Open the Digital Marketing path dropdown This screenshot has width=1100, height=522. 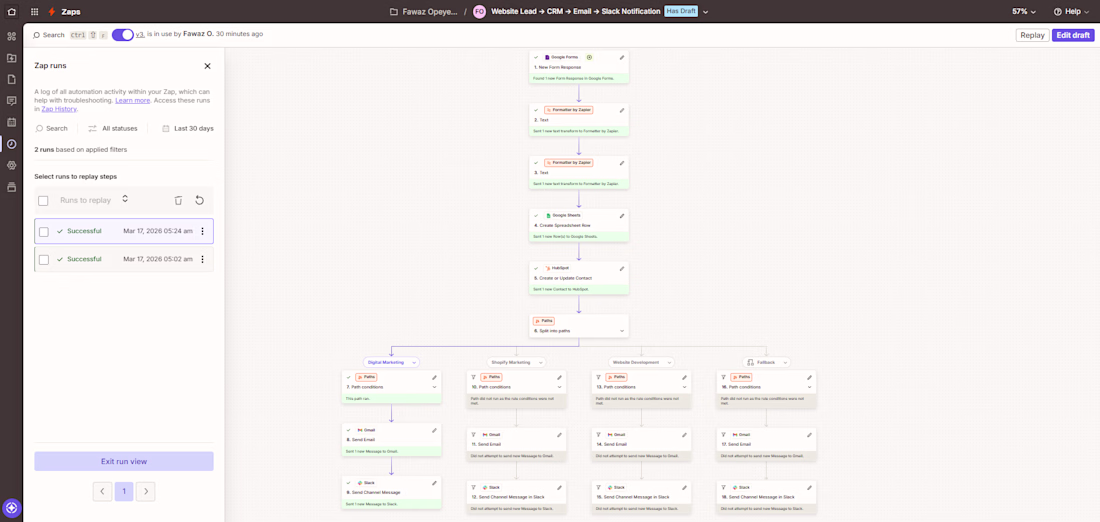pos(391,363)
